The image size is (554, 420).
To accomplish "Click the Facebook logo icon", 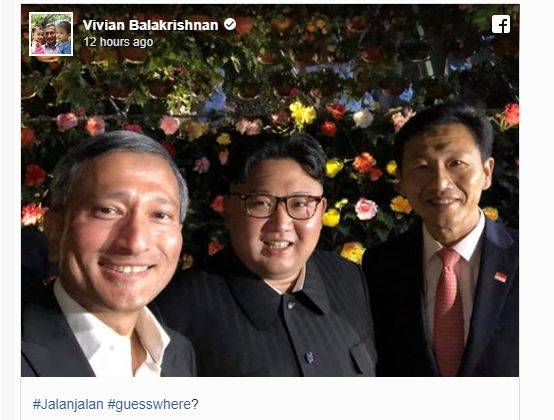I will tap(501, 24).
